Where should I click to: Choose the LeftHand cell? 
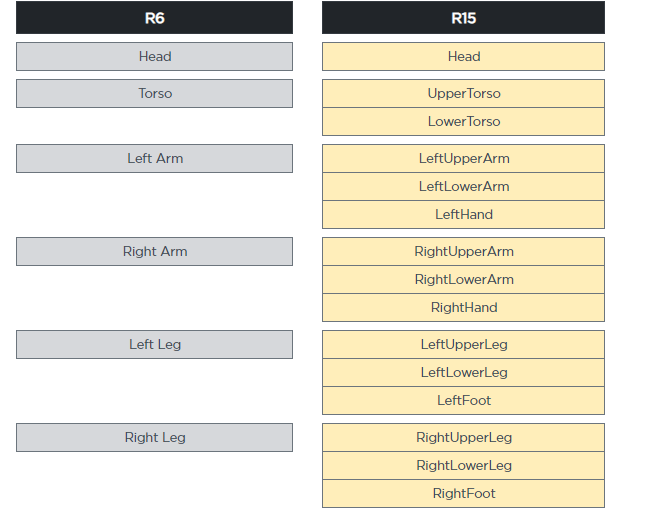tap(463, 214)
